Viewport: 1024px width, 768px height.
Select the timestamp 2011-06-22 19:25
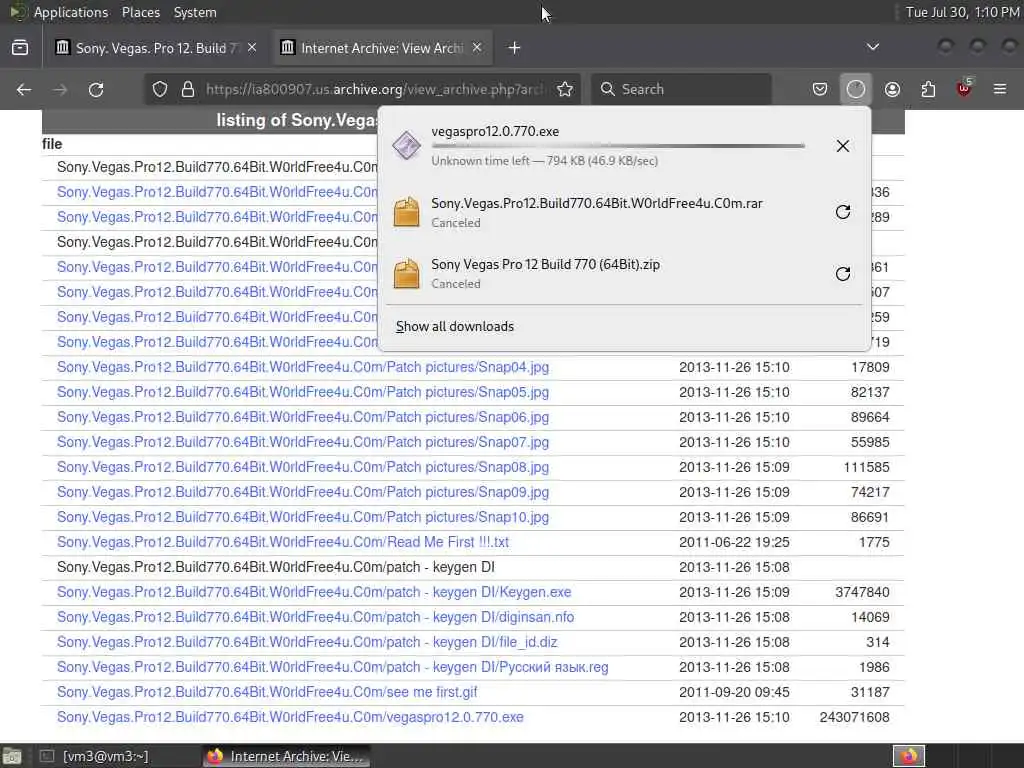[734, 542]
